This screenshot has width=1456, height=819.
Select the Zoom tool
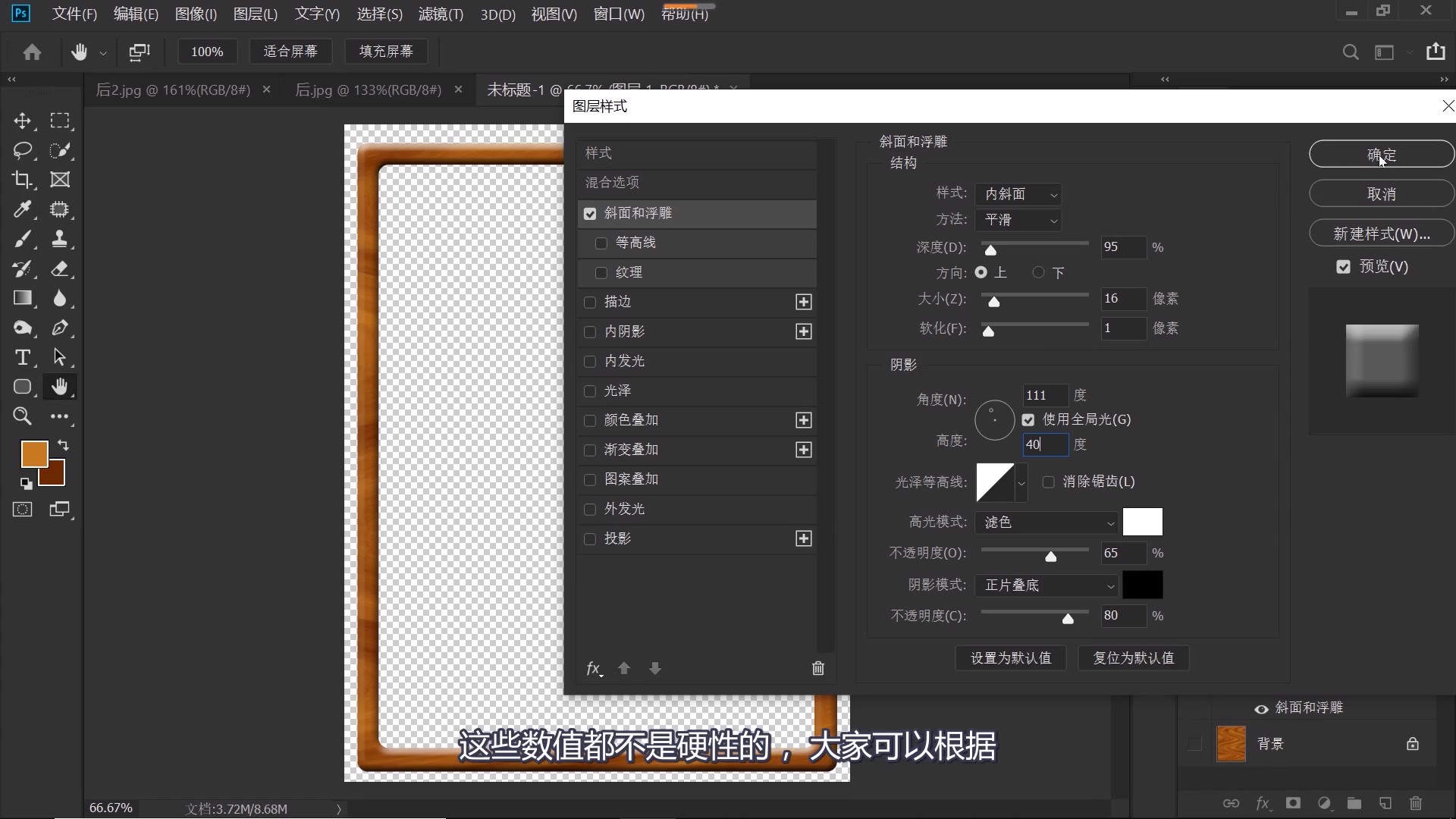[23, 416]
